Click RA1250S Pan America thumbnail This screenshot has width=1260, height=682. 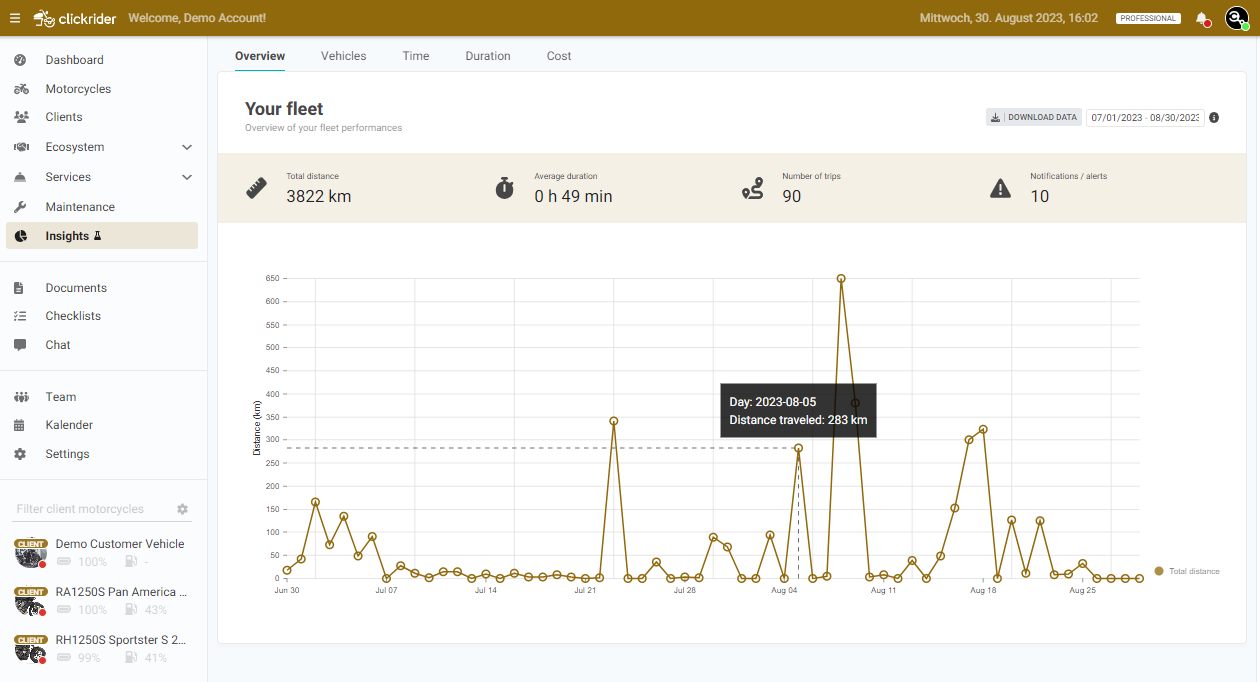point(31,601)
